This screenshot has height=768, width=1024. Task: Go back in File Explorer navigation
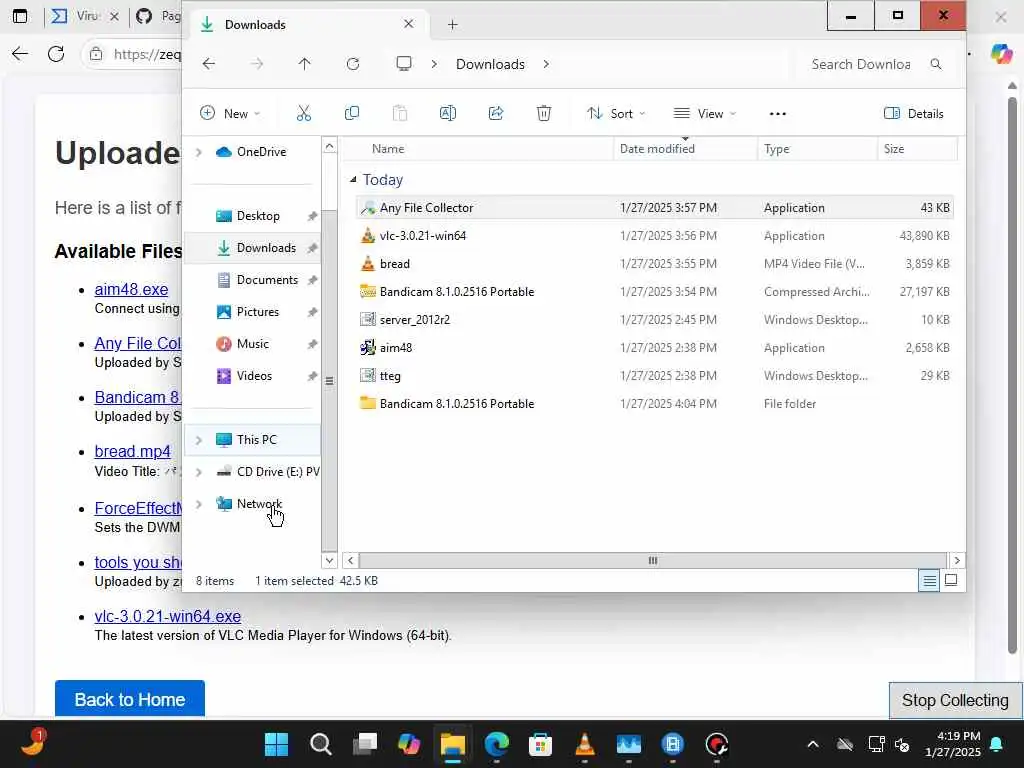coord(208,64)
